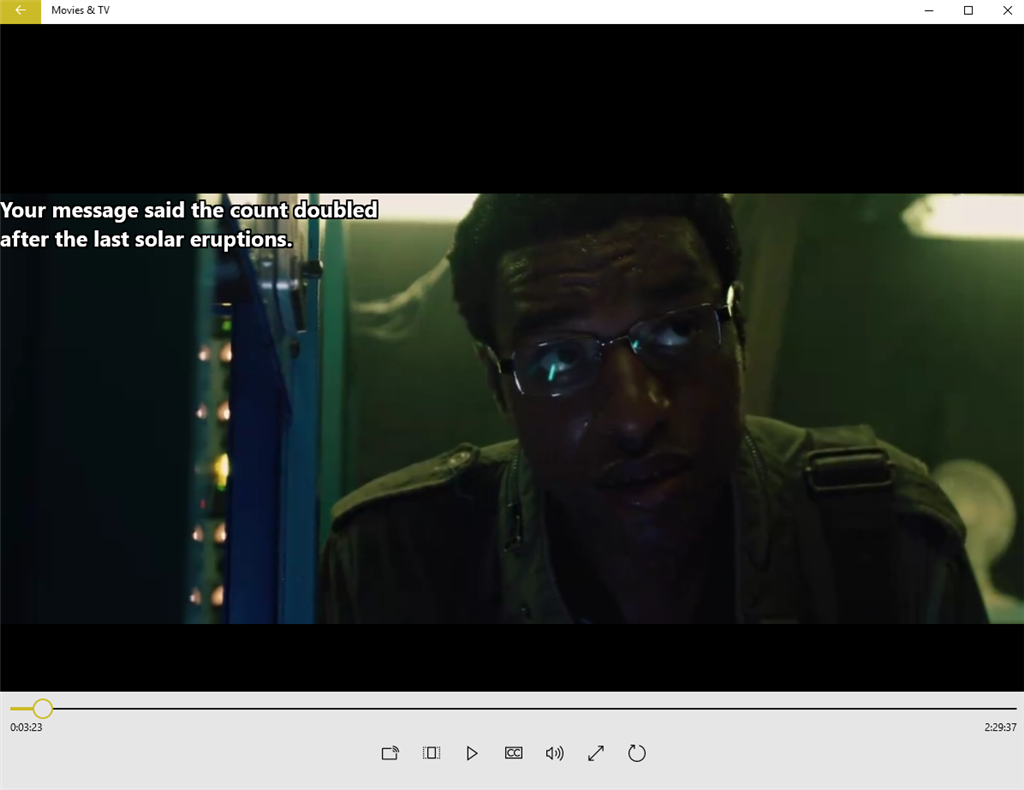Image resolution: width=1024 pixels, height=790 pixels.
Task: Click the elapsed time 0:03:23
Action: pos(26,727)
